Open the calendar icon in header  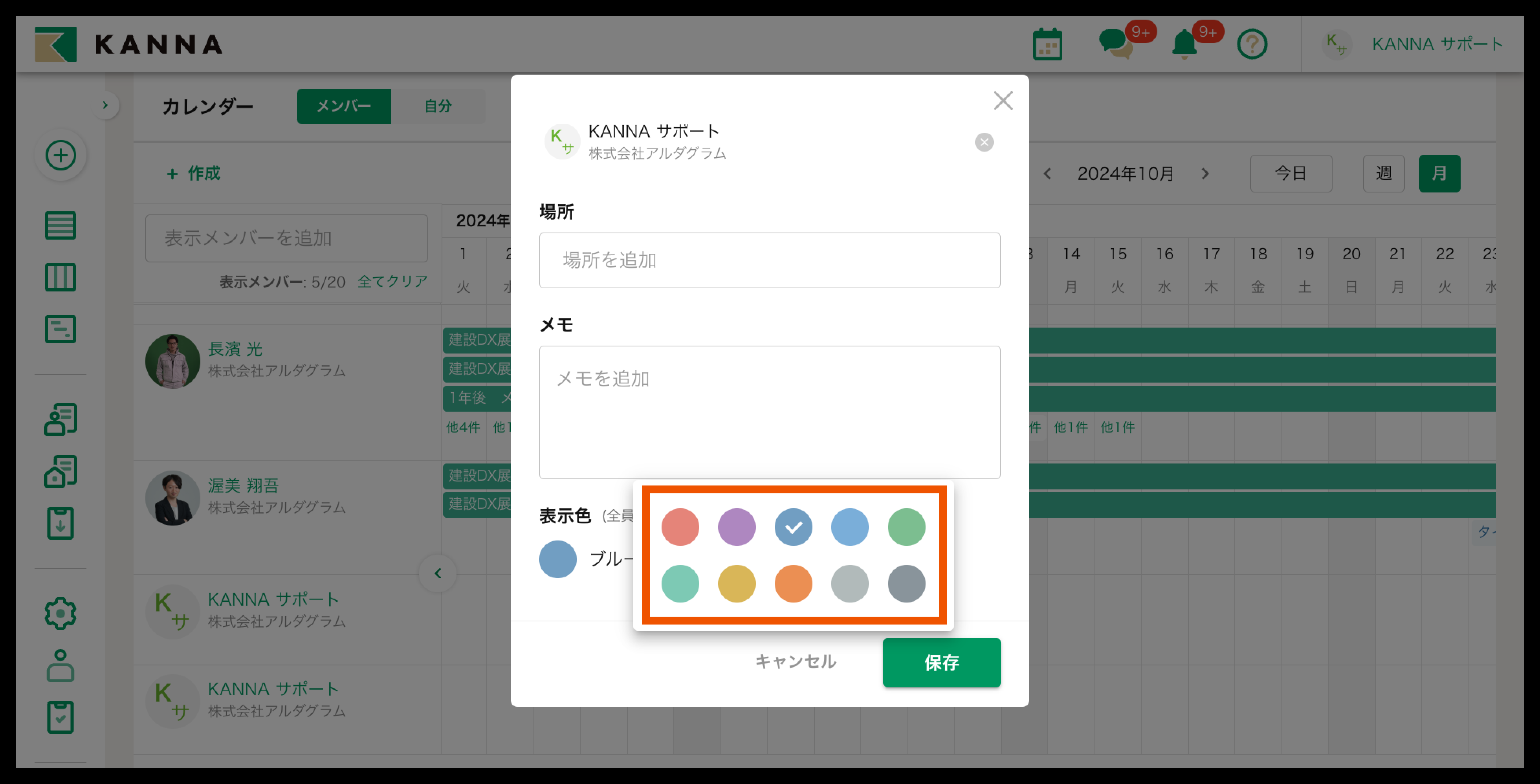[x=1047, y=44]
